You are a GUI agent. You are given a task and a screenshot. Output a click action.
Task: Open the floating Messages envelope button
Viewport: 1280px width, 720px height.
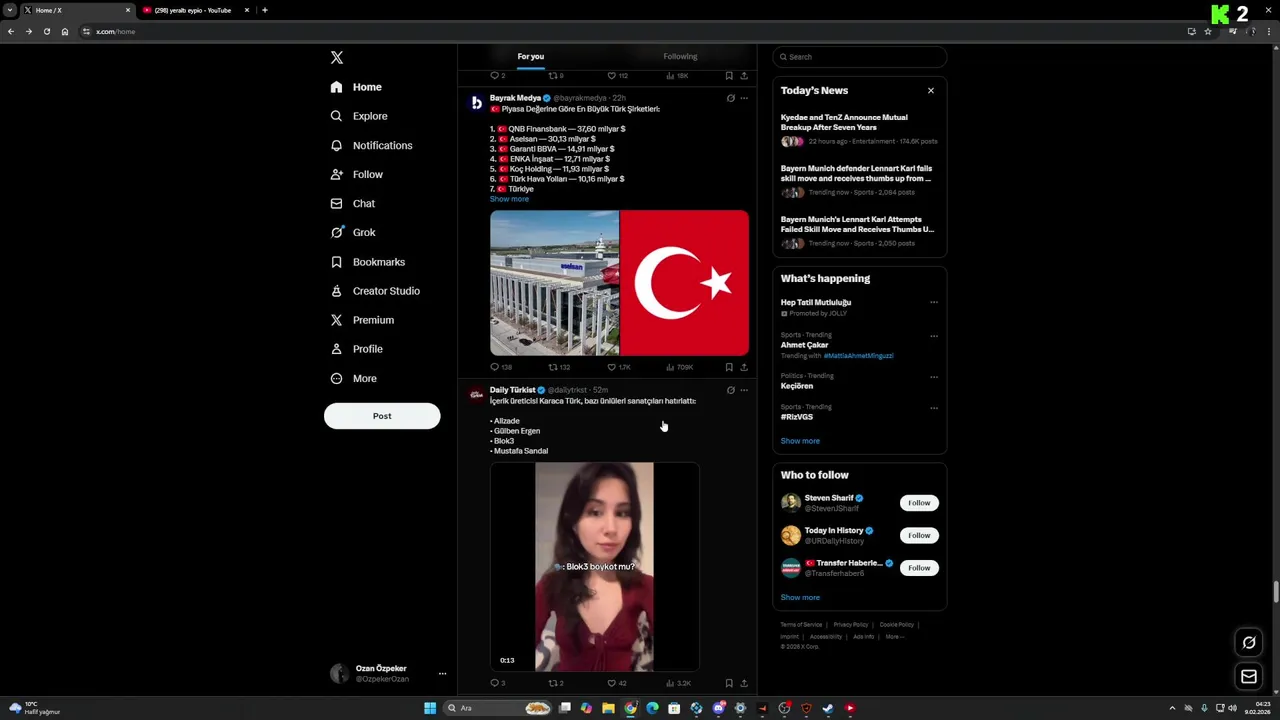pyautogui.click(x=1249, y=677)
